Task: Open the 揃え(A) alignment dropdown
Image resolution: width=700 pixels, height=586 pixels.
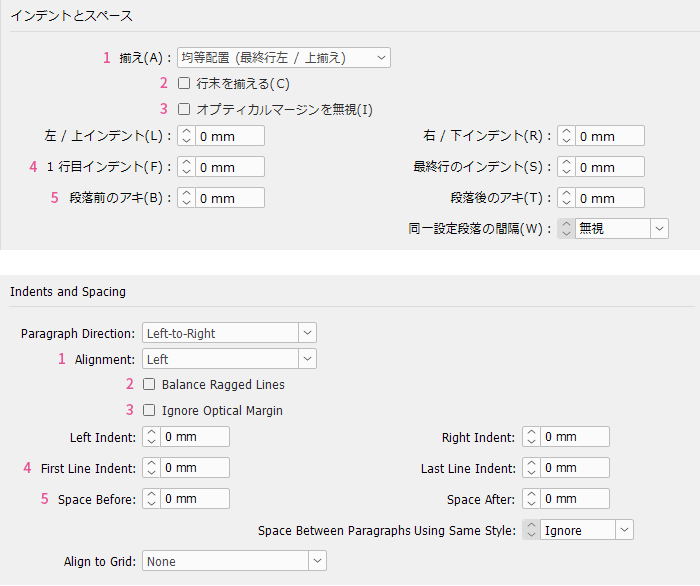Action: click(283, 58)
